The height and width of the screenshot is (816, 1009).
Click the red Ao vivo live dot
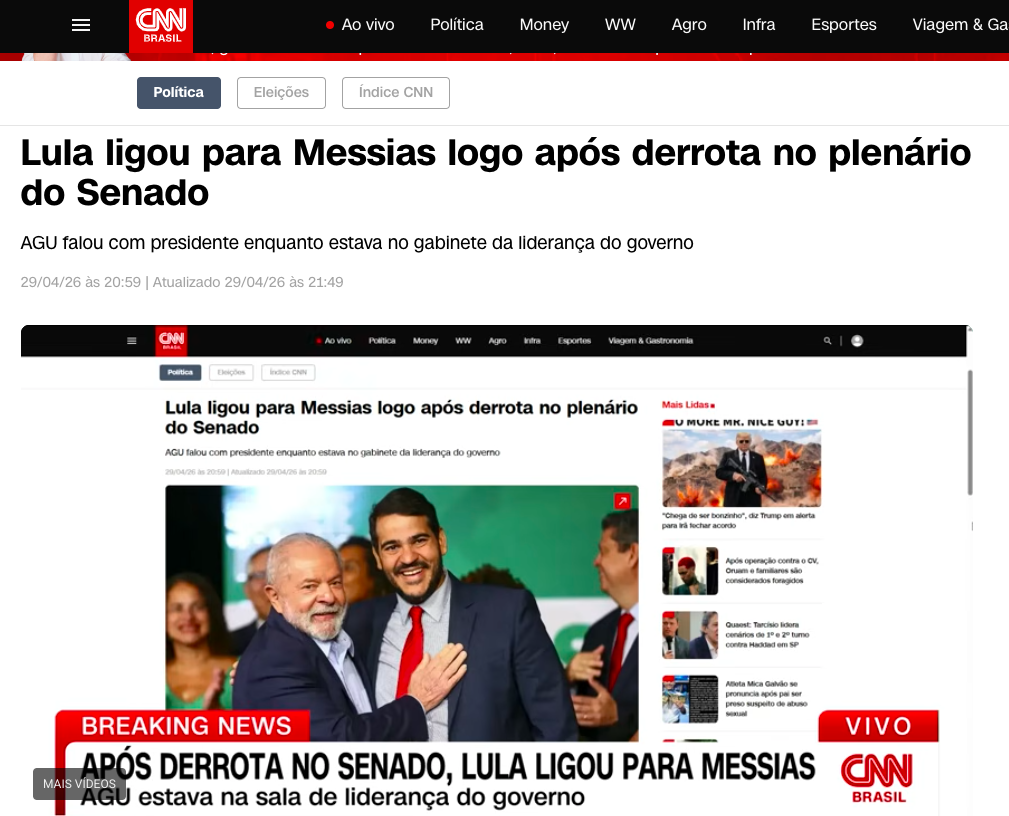coord(330,26)
